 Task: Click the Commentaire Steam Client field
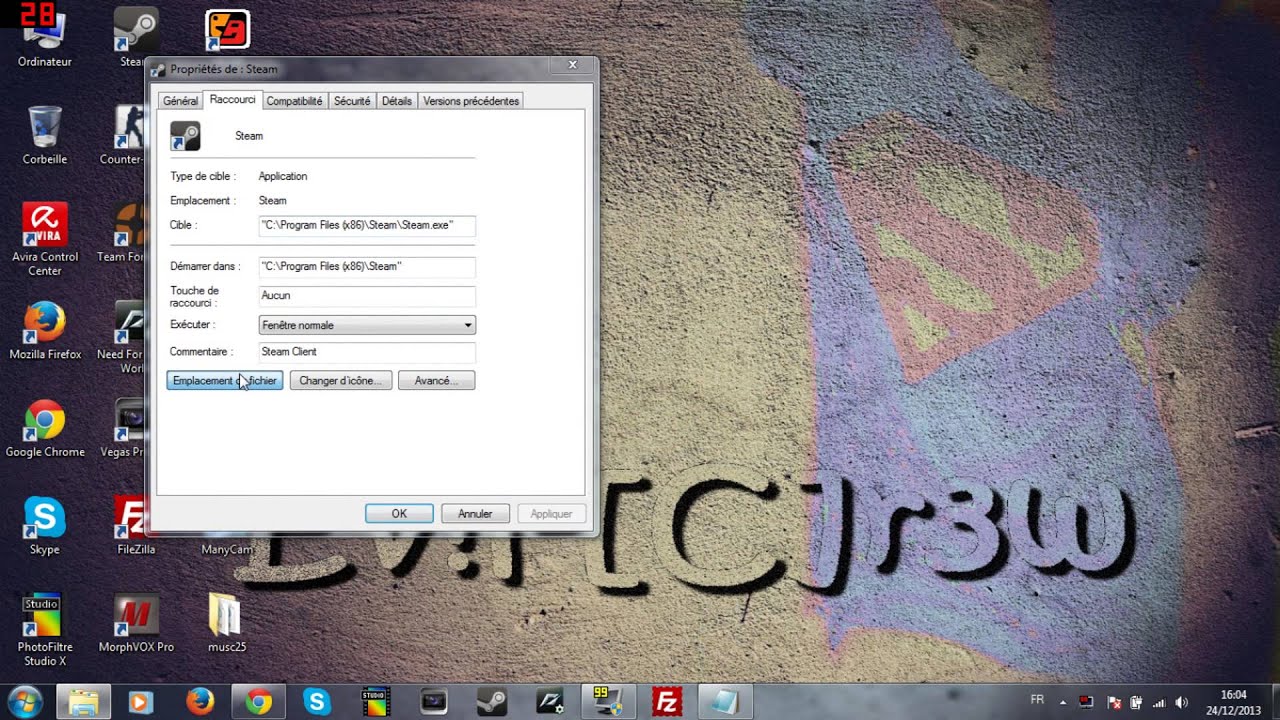coord(367,351)
